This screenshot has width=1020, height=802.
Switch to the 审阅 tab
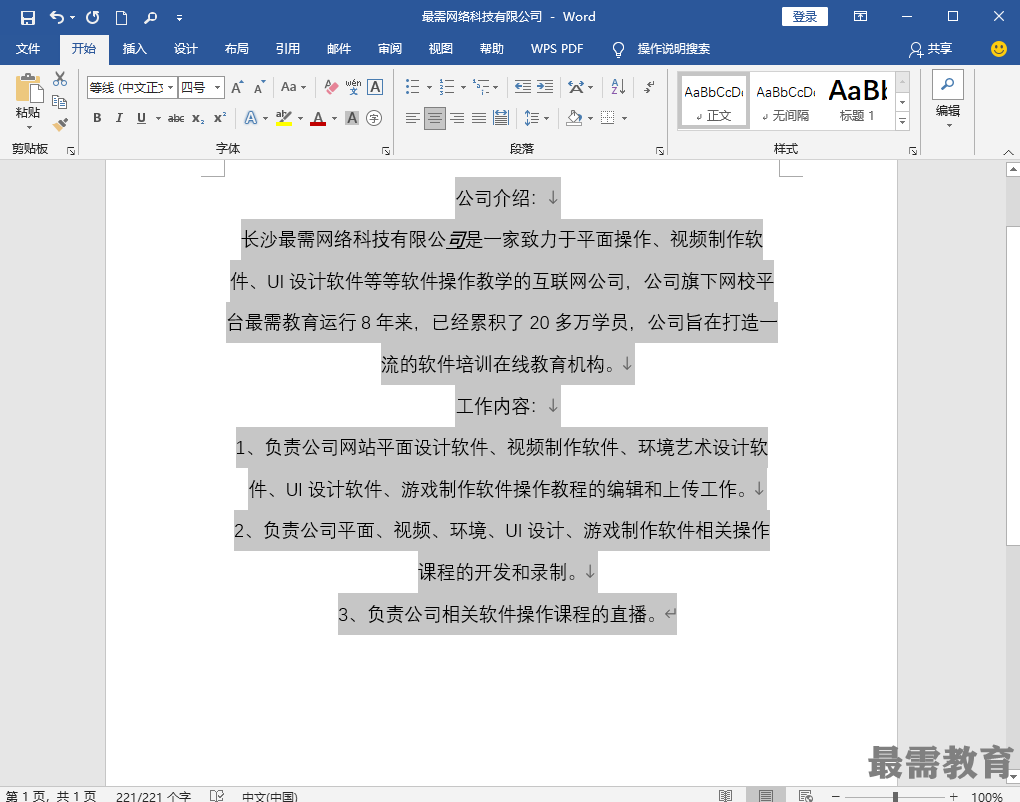coord(390,49)
